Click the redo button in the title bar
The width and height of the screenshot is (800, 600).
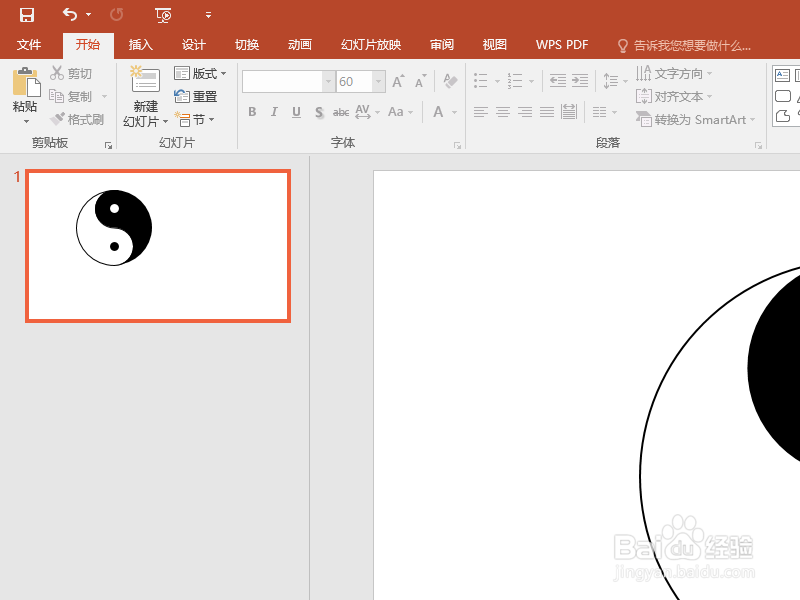(x=116, y=15)
